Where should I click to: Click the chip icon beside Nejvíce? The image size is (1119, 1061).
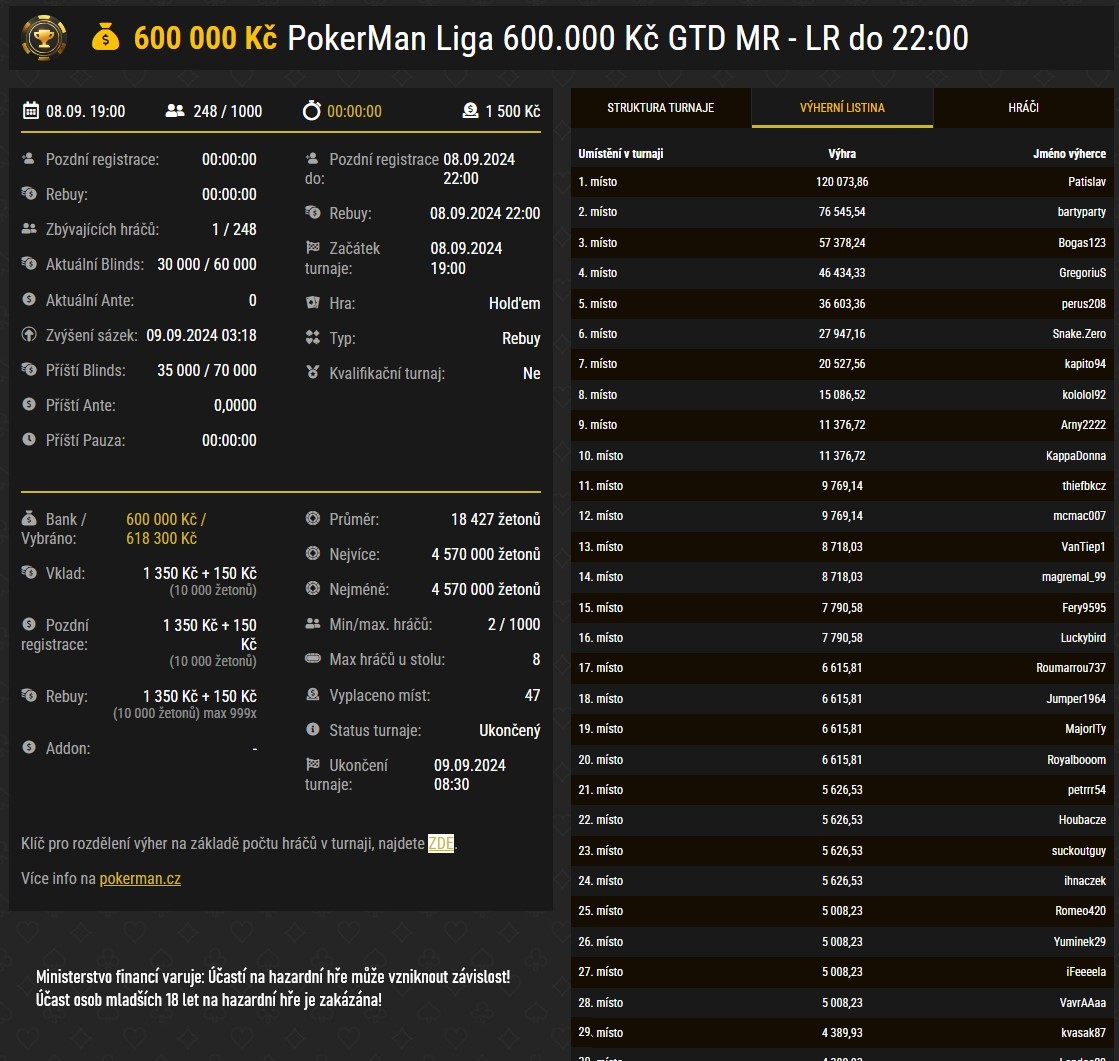[x=313, y=553]
